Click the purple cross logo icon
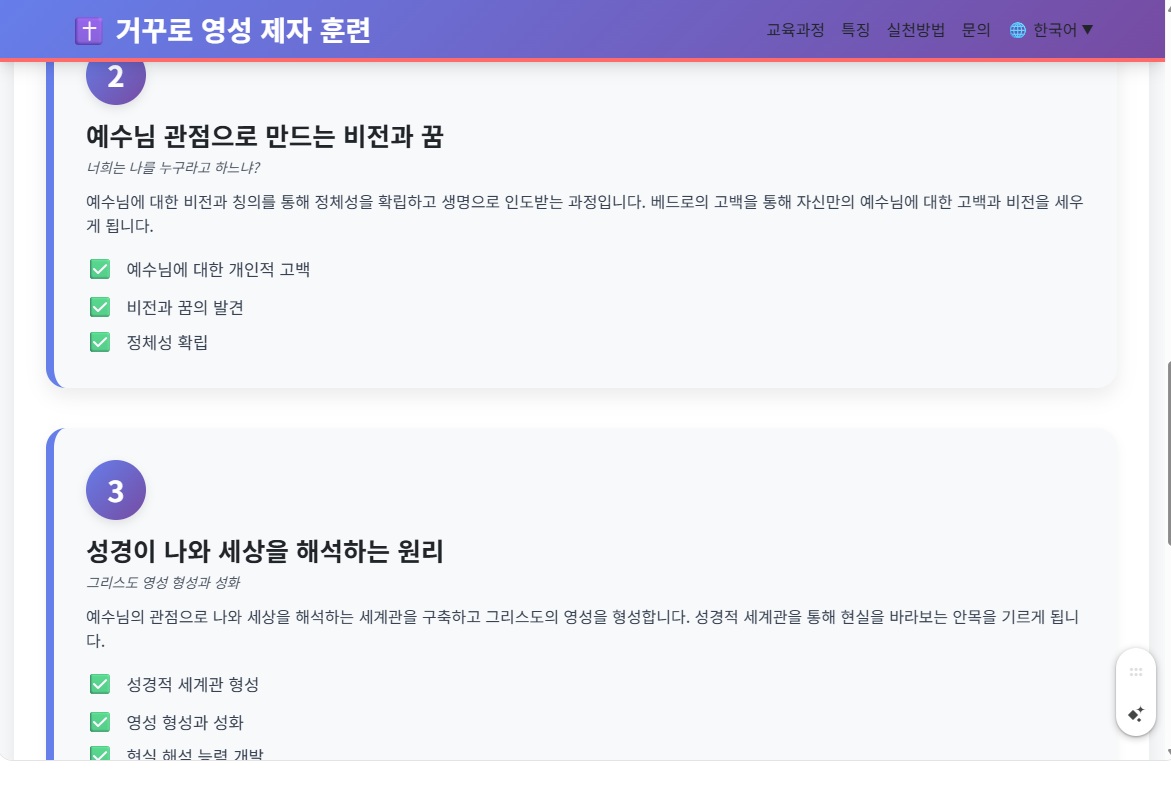 click(x=89, y=31)
